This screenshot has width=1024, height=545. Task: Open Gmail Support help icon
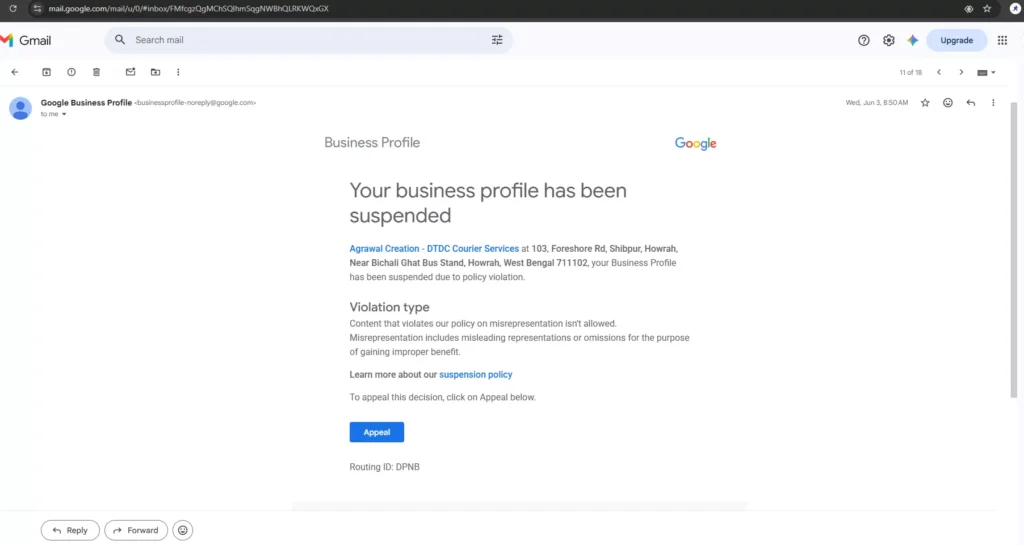tap(864, 40)
